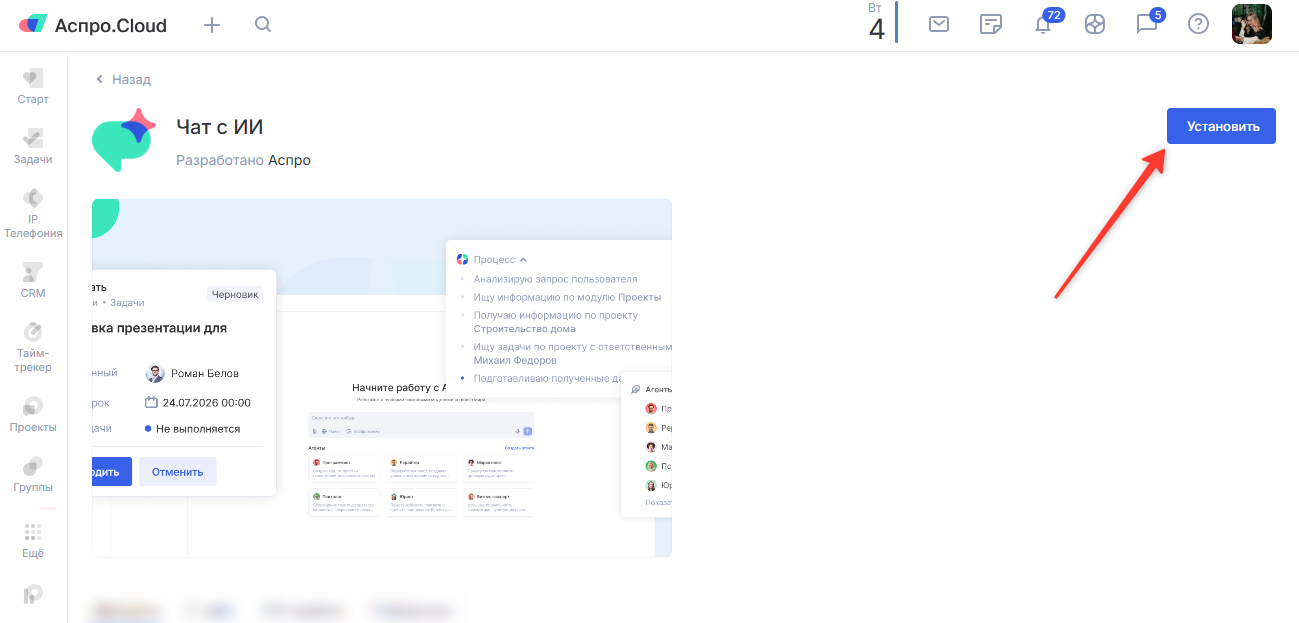Open Задачи in sidebar
This screenshot has width=1299, height=623.
(33, 147)
